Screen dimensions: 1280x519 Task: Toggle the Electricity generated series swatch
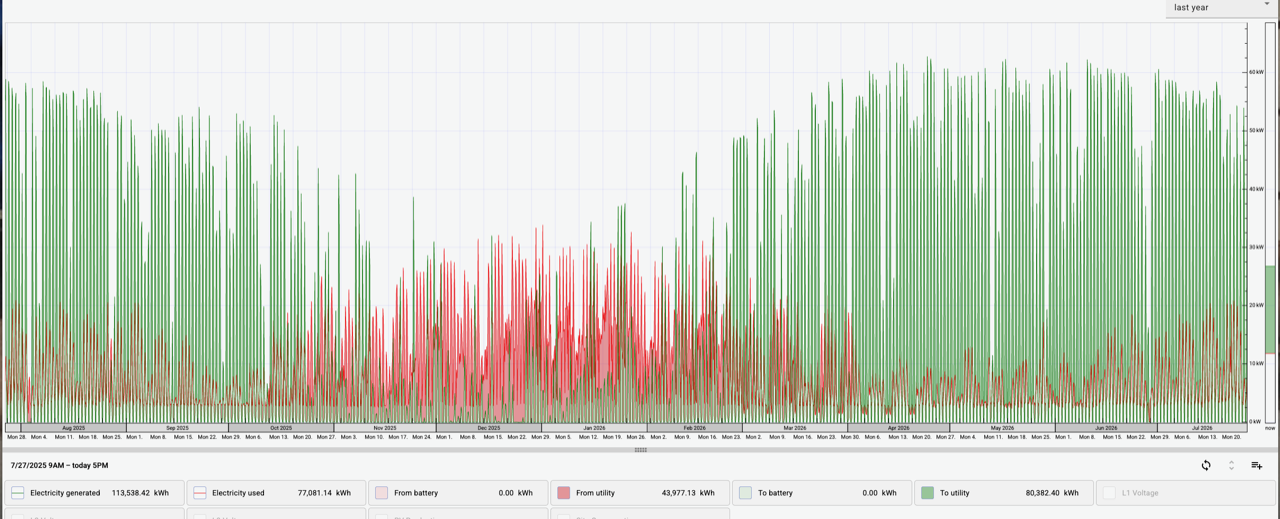point(18,493)
